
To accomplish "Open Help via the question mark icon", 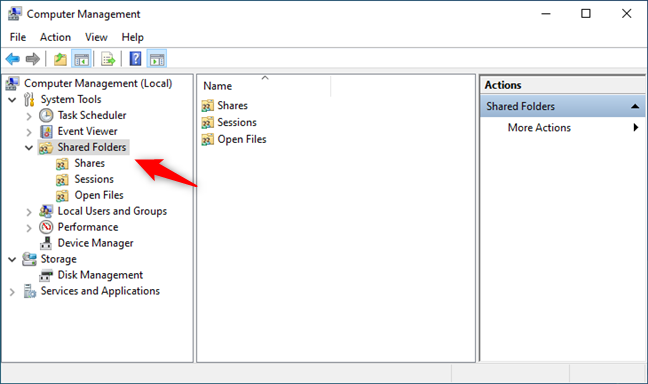I will click(x=135, y=59).
